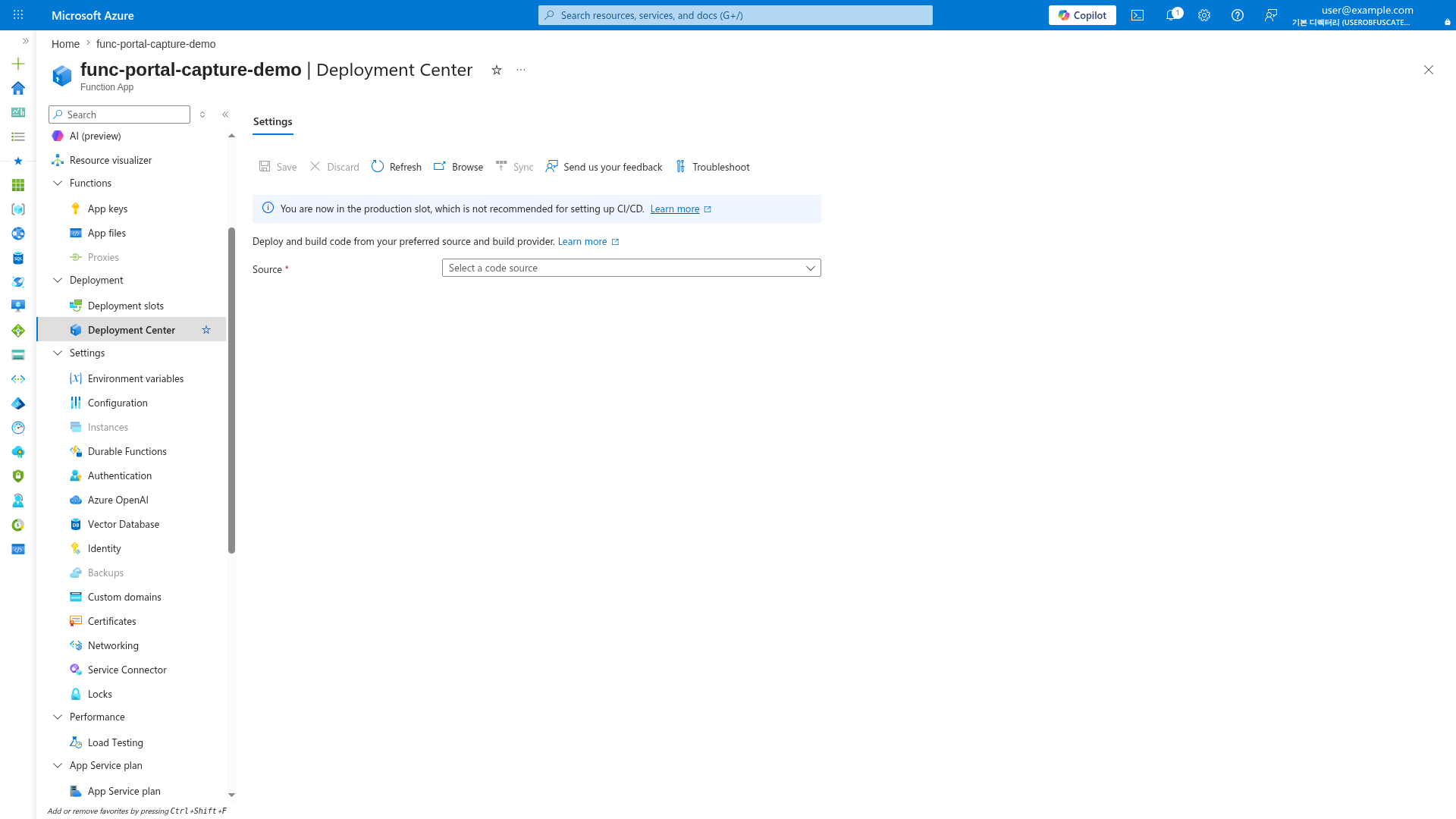Viewport: 1456px width, 819px height.
Task: Click func-portal-capture-demo breadcrumb link
Action: coord(155,44)
